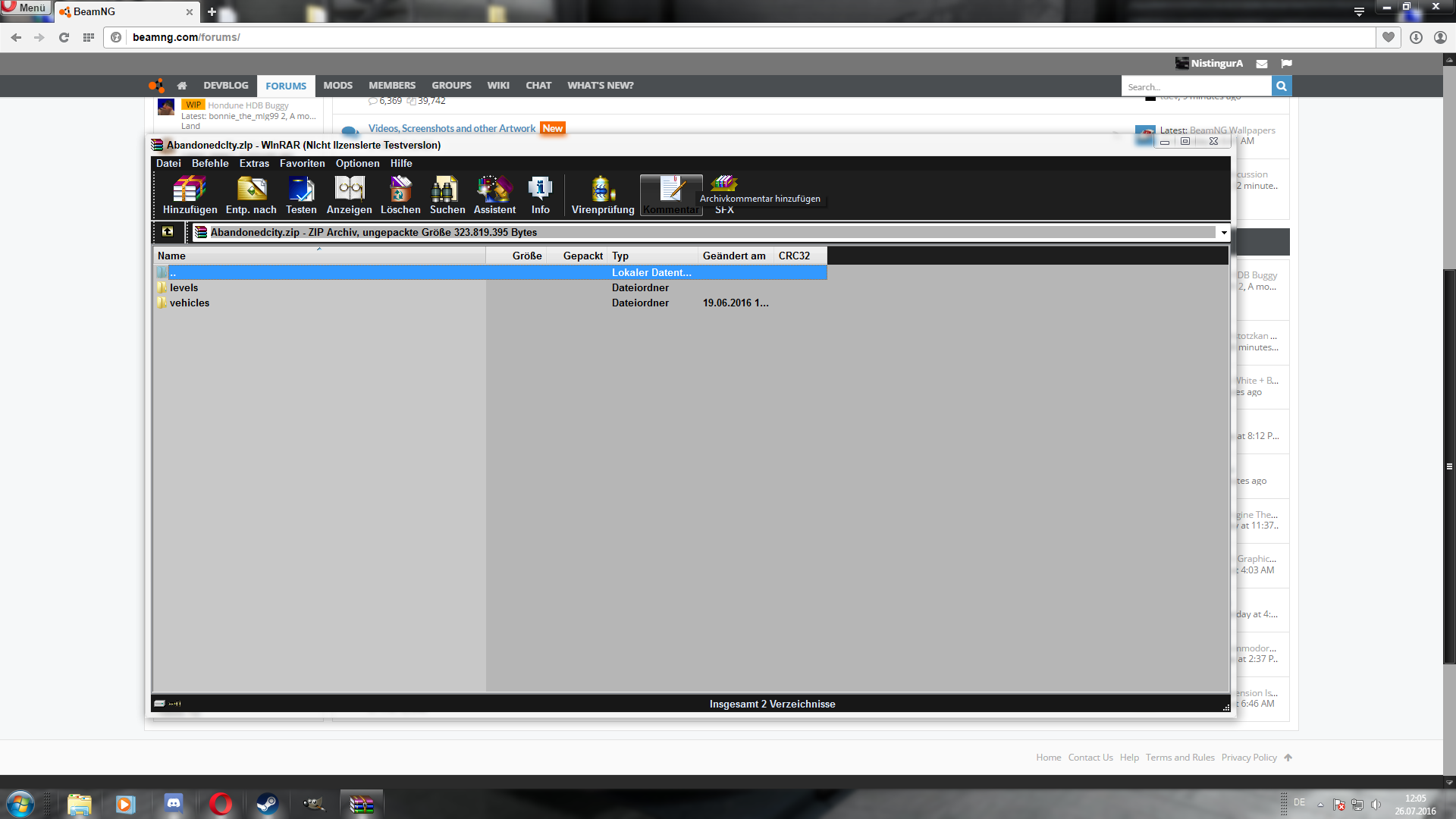Switch to the MODS navigation tab
This screenshot has width=1456, height=819.
tap(338, 86)
